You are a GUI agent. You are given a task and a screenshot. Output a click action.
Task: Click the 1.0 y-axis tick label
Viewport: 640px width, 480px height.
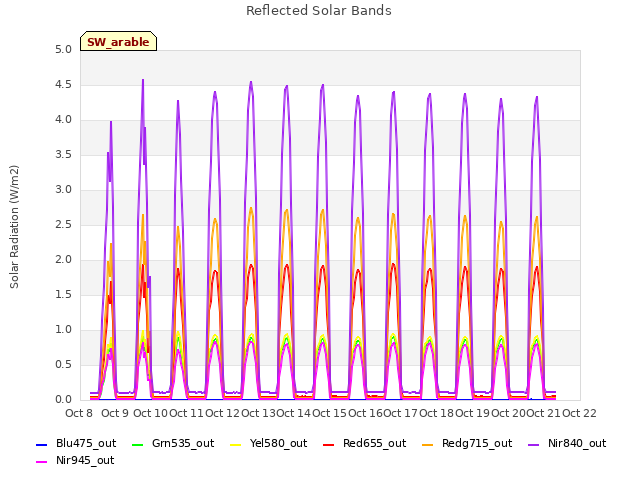63,329
